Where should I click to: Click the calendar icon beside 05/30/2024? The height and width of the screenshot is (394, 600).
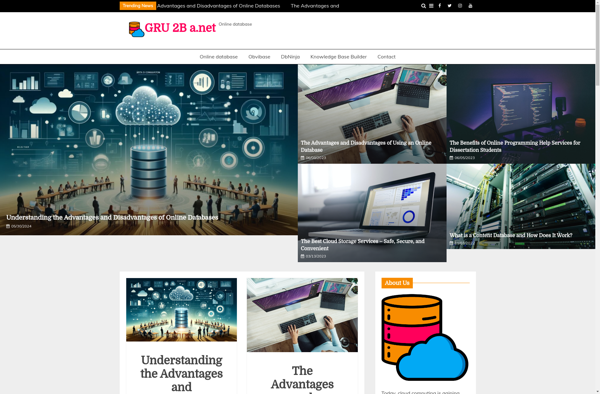coord(8,226)
